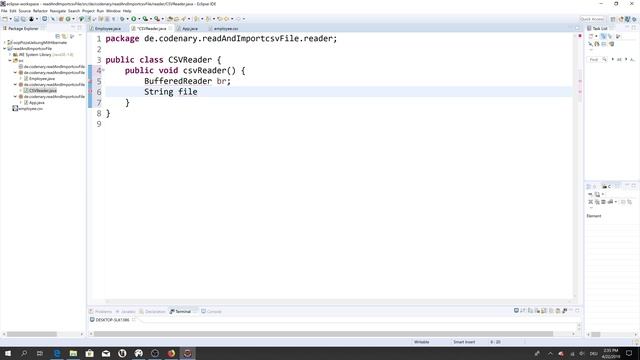The width and height of the screenshot is (640, 360).
Task: Open the Console tab
Action: point(214,311)
